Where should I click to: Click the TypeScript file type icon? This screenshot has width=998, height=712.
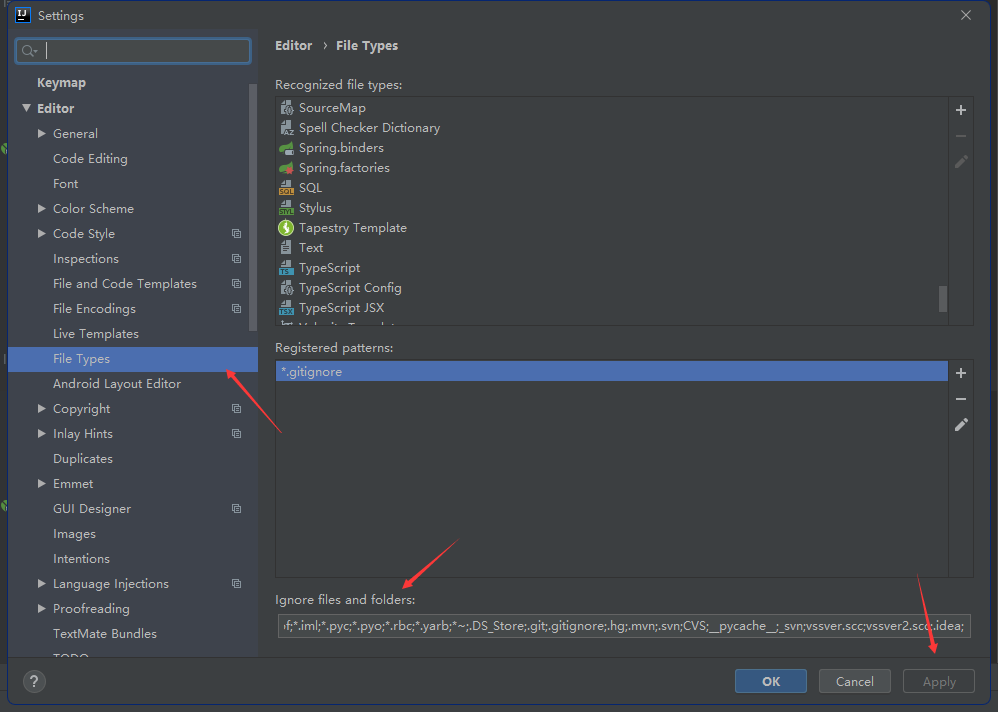(x=286, y=268)
